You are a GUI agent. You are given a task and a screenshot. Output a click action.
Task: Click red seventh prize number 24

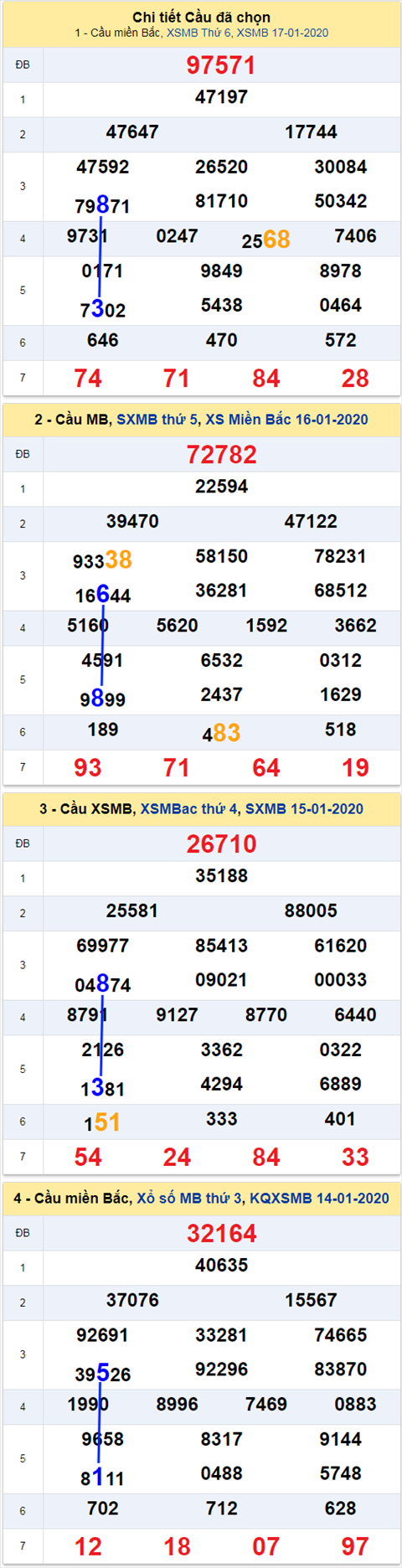[177, 1157]
